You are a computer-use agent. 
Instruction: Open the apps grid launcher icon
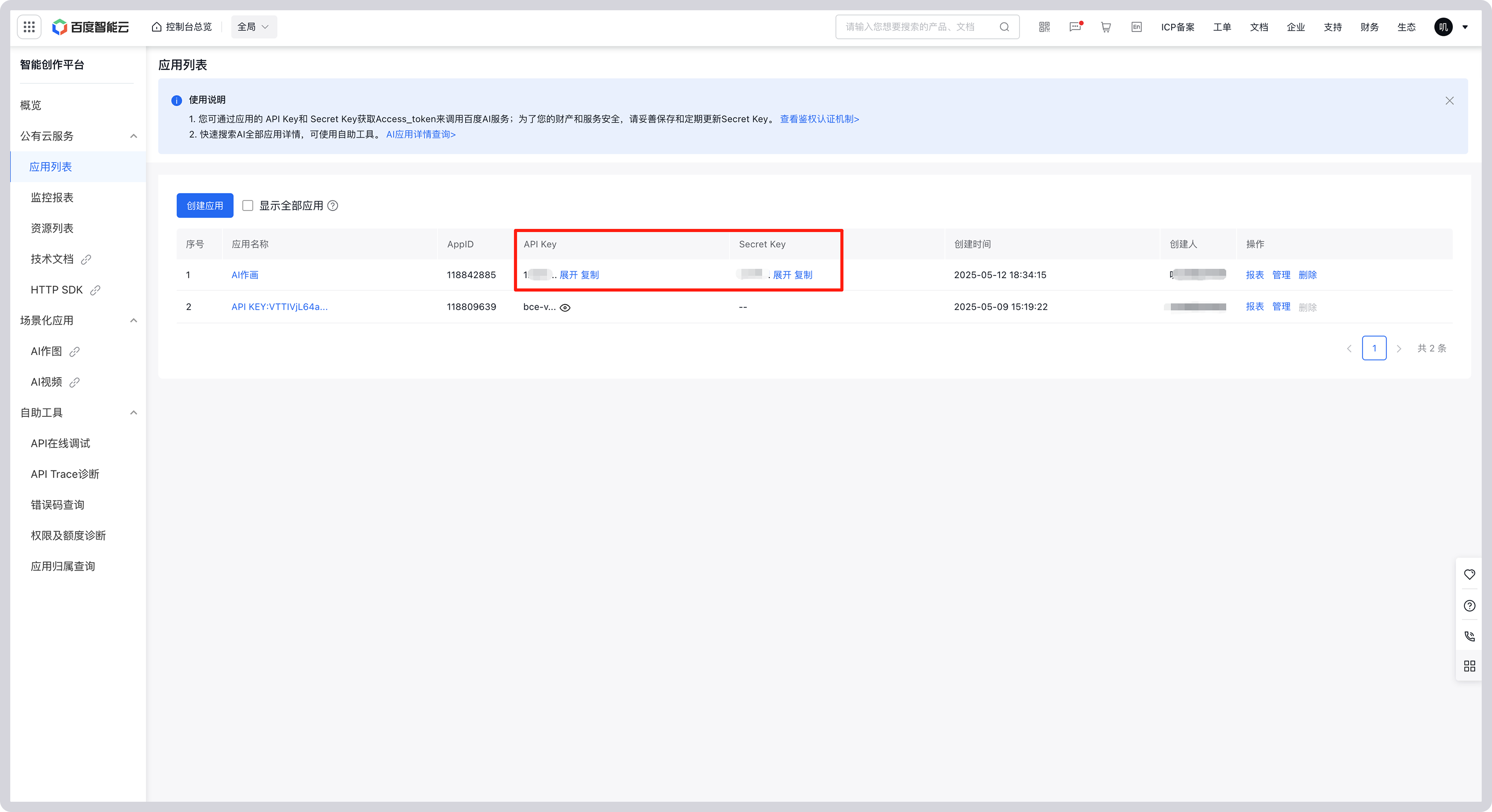pos(29,27)
